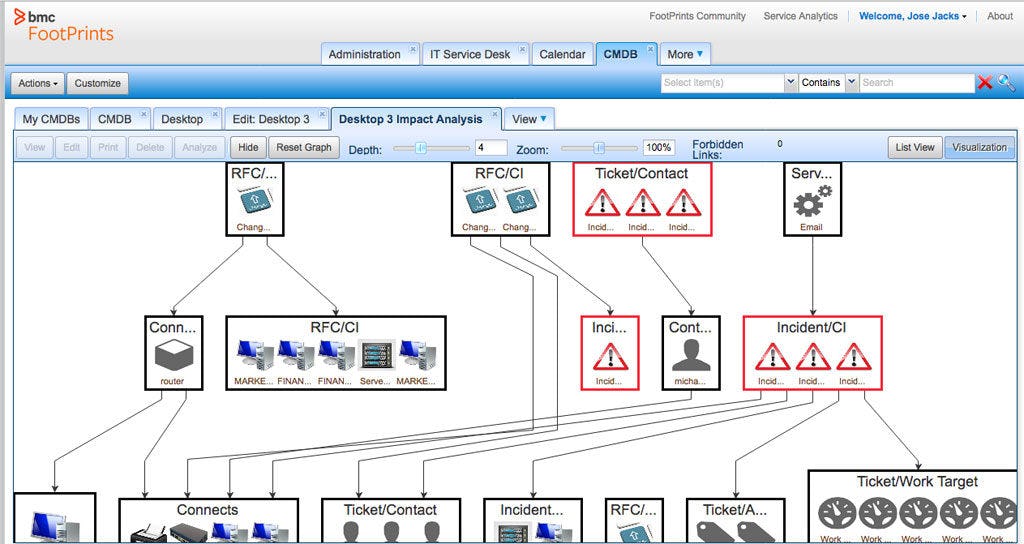Click the Chang... icon in RFC/... node
Image resolution: width=1024 pixels, height=544 pixels.
tap(254, 200)
